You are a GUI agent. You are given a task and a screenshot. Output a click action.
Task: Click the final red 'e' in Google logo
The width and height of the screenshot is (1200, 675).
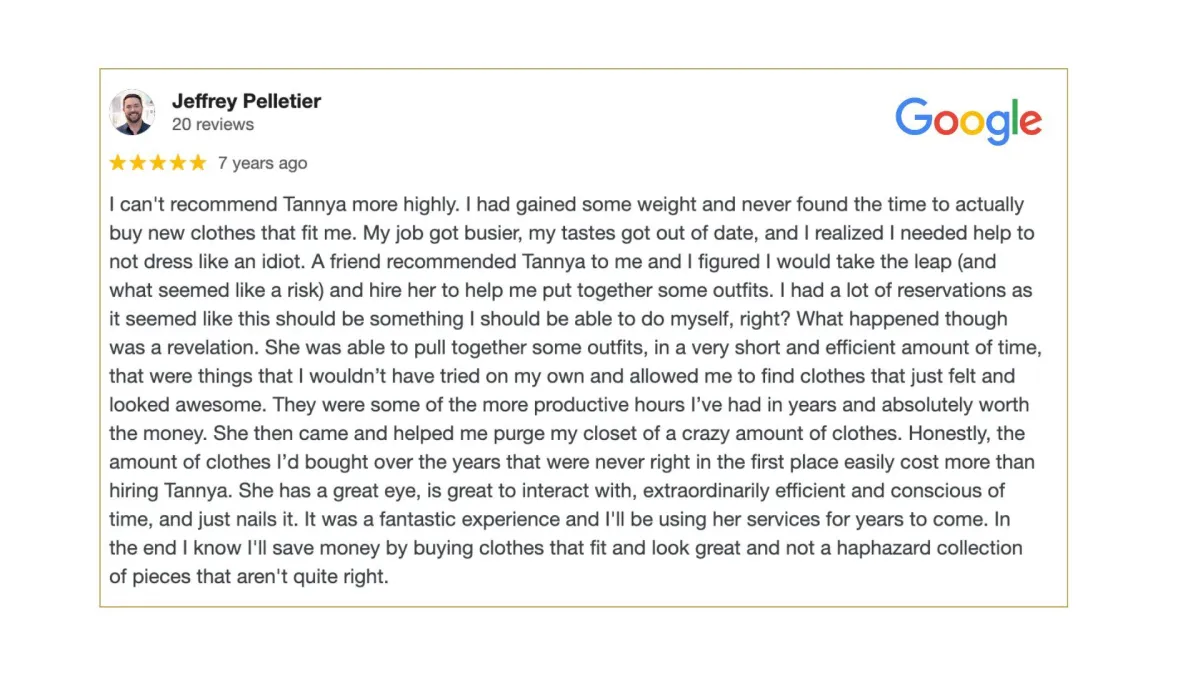point(1031,123)
